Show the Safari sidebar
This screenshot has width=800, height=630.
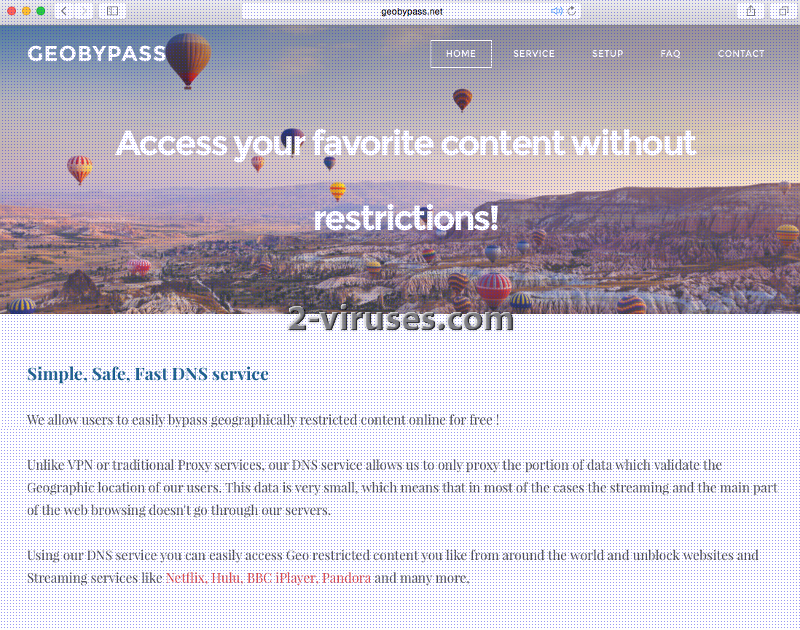[x=112, y=11]
